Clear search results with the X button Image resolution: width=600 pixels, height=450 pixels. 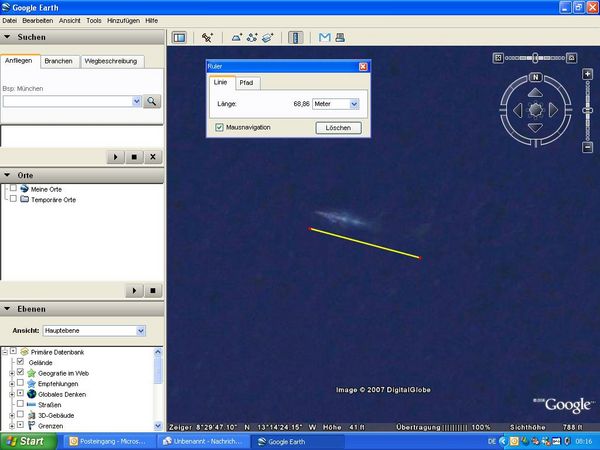pyautogui.click(x=153, y=157)
